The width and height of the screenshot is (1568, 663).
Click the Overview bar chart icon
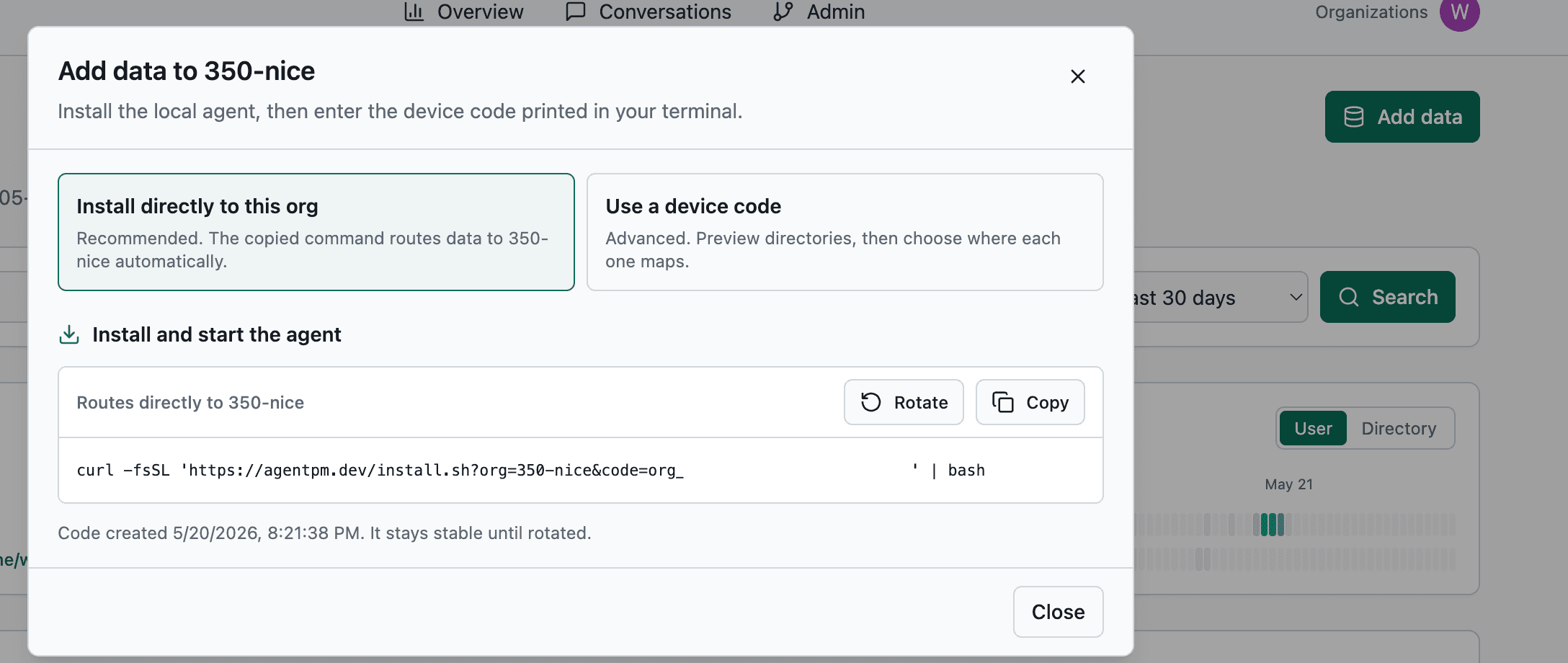[414, 12]
